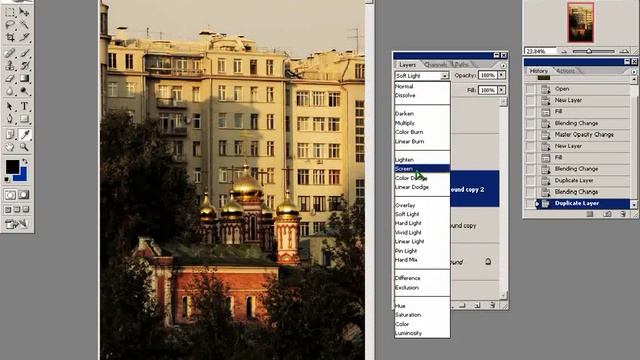This screenshot has width=640, height=360.
Task: Click the Fill 100% input field
Action: click(488, 90)
